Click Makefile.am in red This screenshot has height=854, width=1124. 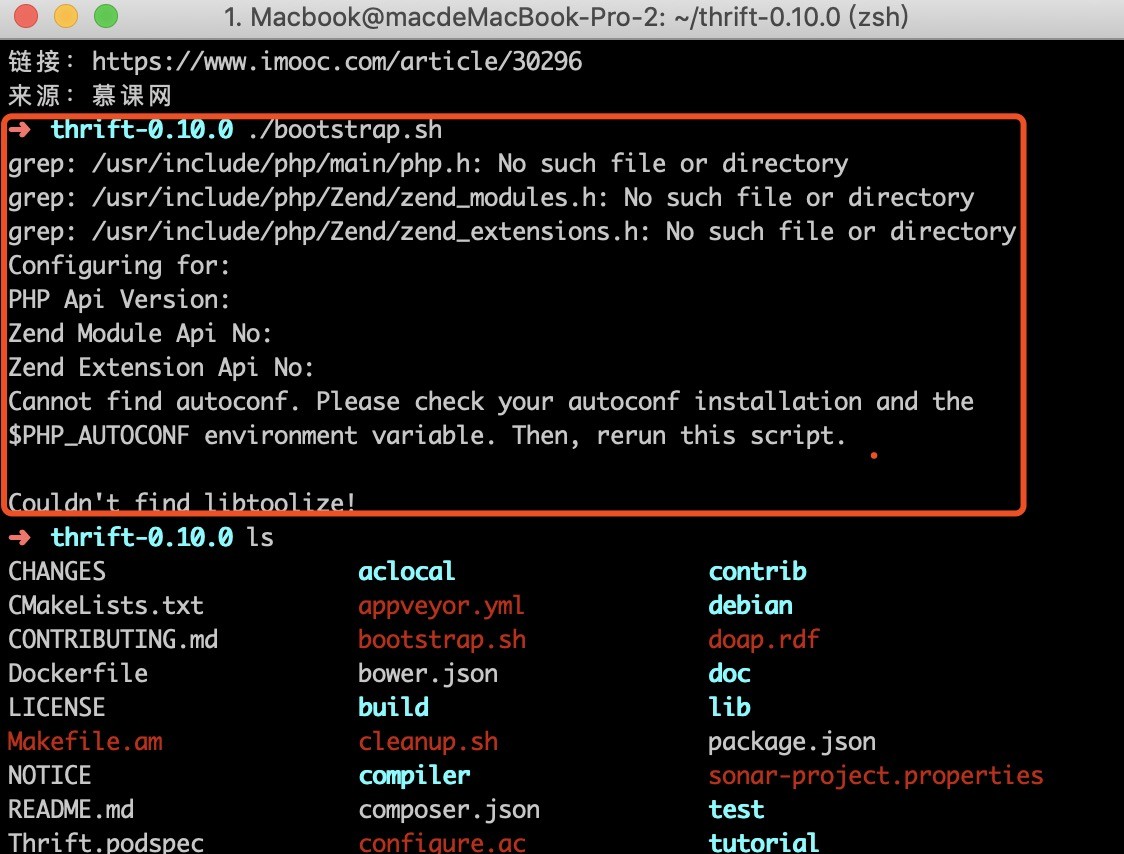pos(85,741)
